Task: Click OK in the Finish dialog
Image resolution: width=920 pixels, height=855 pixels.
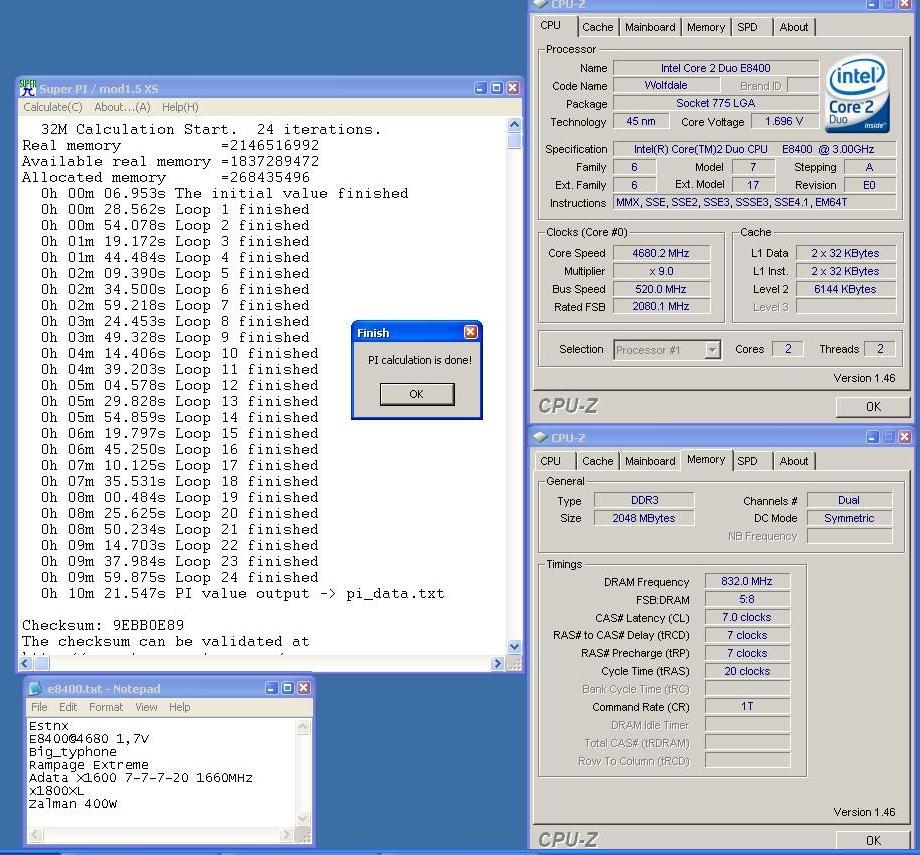Action: 417,394
